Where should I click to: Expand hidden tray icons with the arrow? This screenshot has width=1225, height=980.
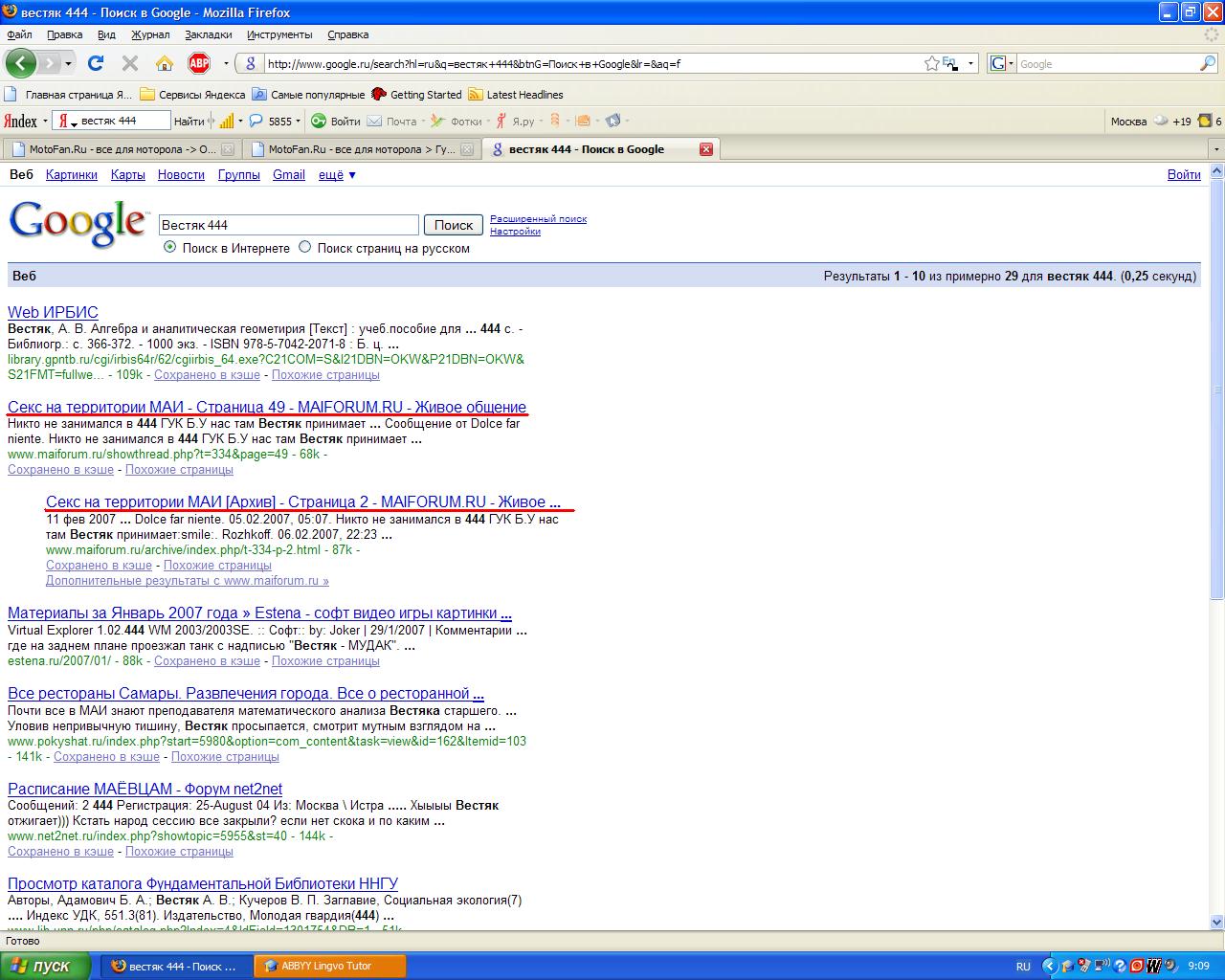point(1049,966)
